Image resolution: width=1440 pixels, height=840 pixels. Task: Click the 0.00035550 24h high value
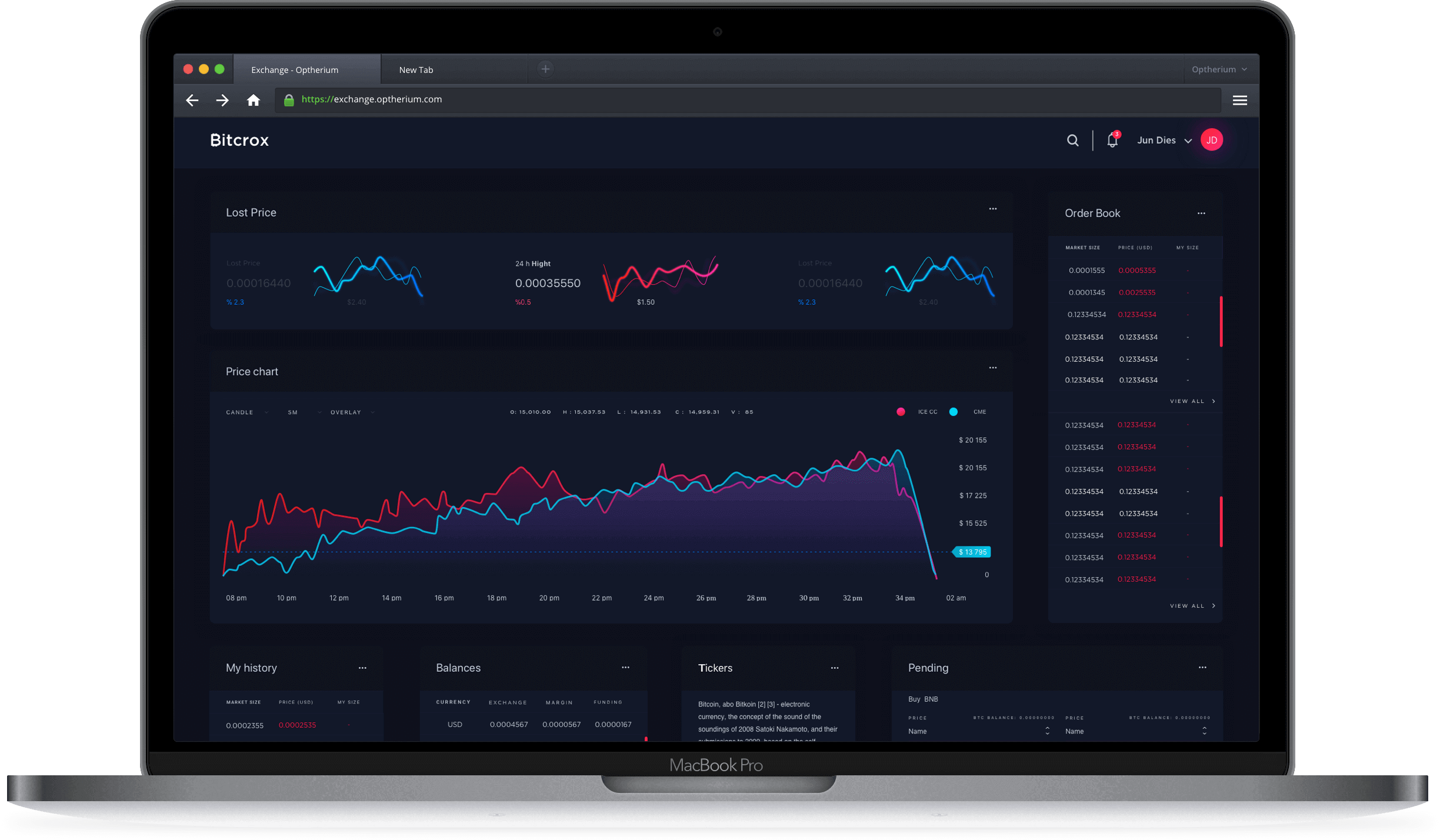[548, 283]
